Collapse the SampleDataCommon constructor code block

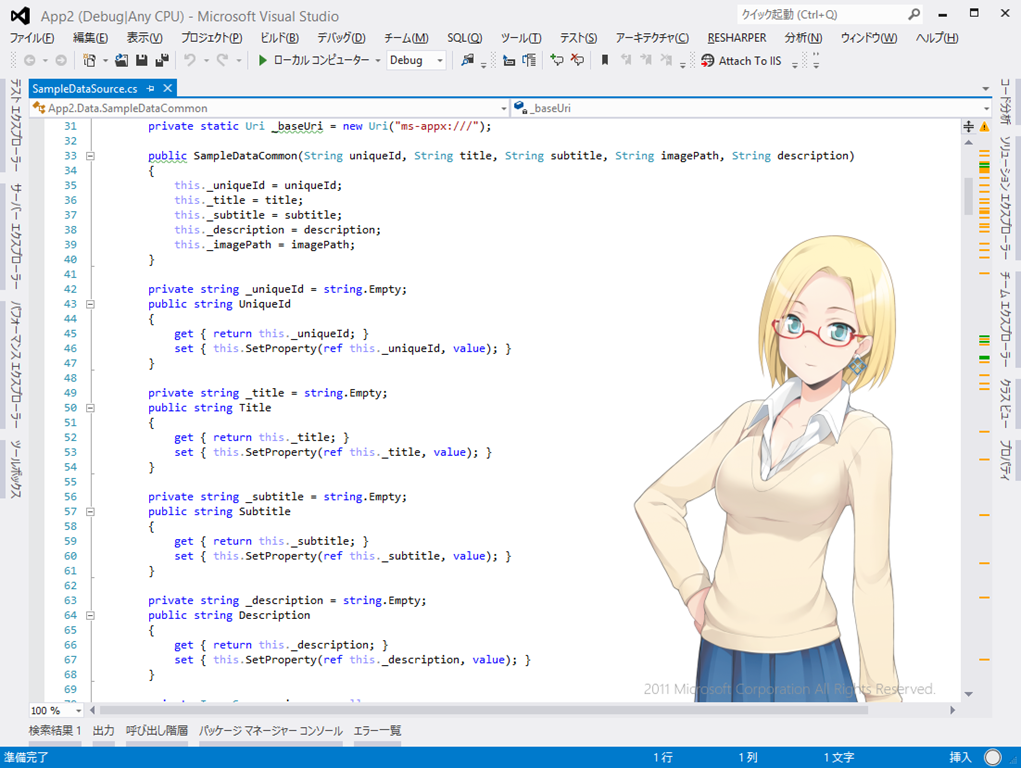90,156
